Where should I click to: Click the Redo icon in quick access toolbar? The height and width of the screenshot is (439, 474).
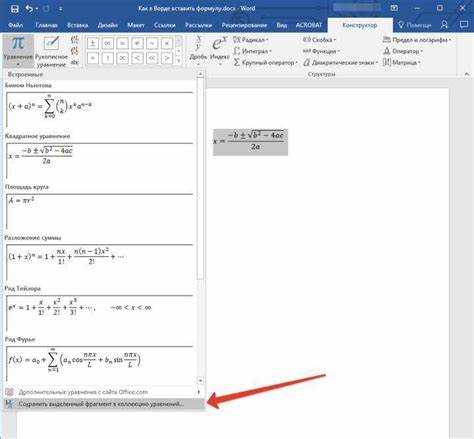[46, 9]
